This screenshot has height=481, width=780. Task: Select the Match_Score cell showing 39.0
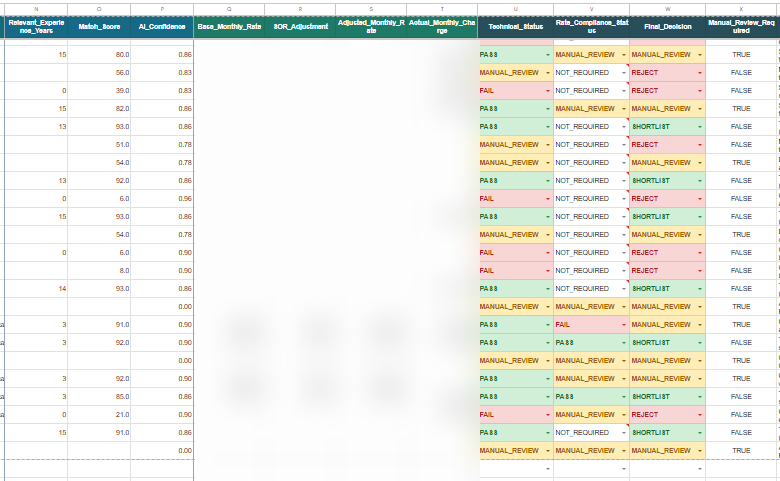[x=99, y=91]
